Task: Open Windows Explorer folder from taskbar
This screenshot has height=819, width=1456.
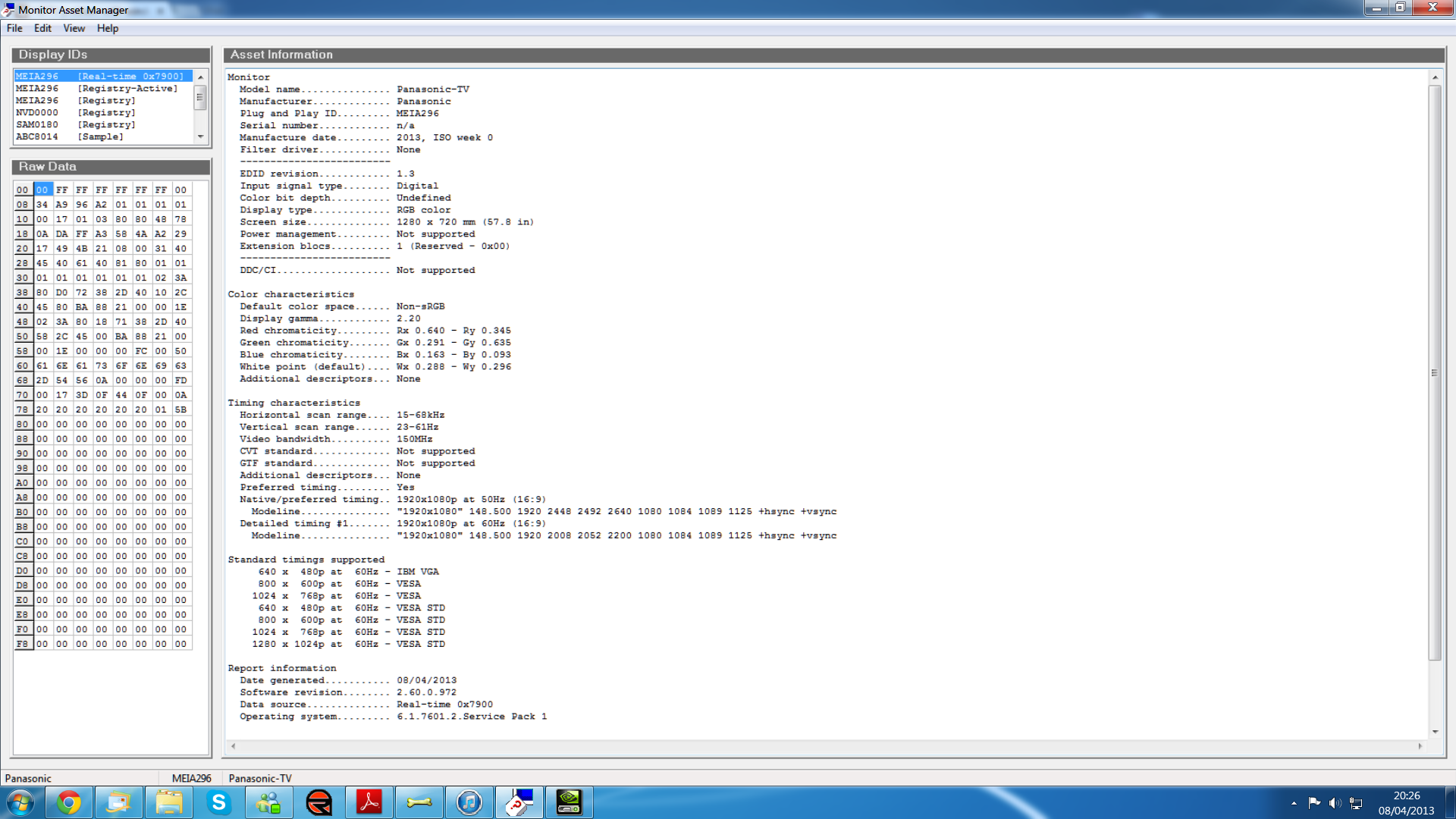Action: tap(168, 802)
